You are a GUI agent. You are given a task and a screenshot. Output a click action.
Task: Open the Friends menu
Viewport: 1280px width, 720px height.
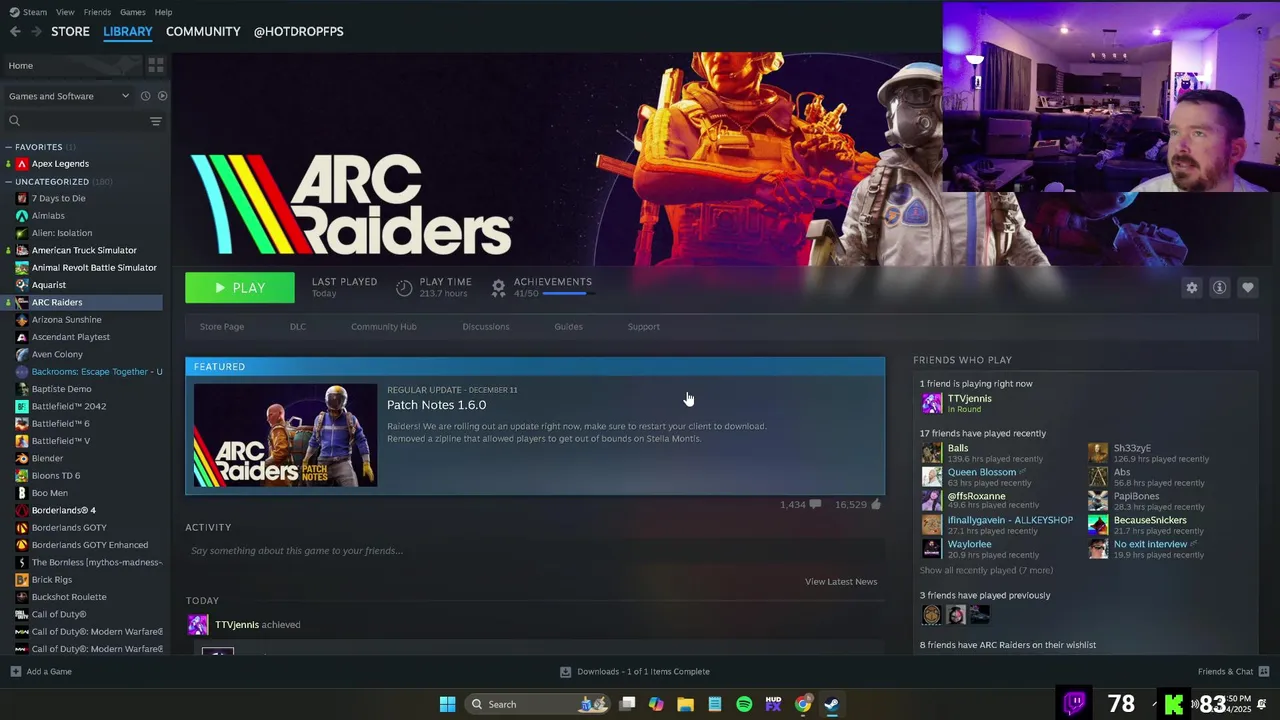click(x=97, y=12)
